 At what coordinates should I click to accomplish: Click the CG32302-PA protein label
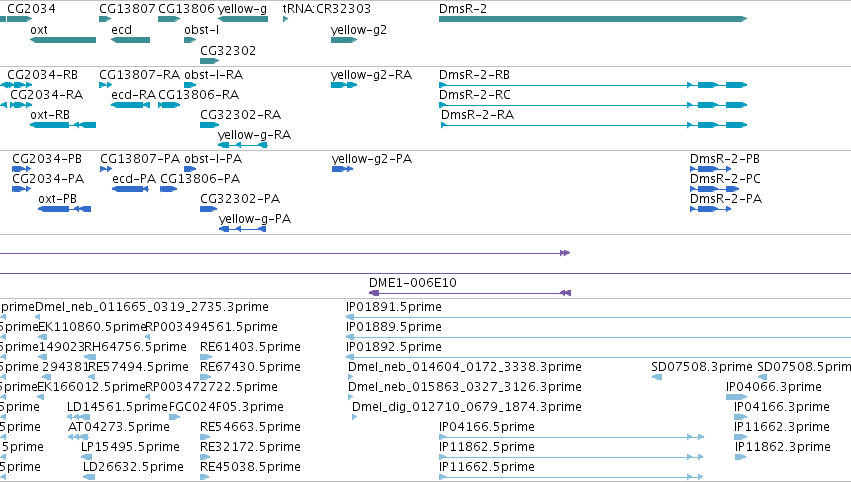[240, 199]
